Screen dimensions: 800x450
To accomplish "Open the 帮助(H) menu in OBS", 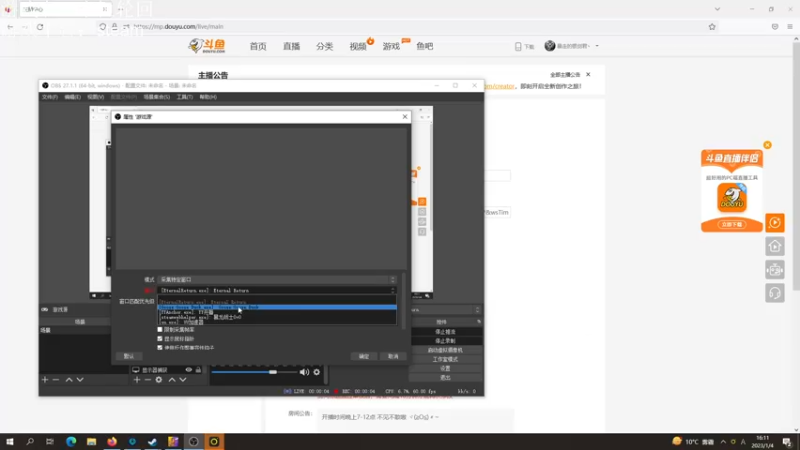I will click(208, 97).
